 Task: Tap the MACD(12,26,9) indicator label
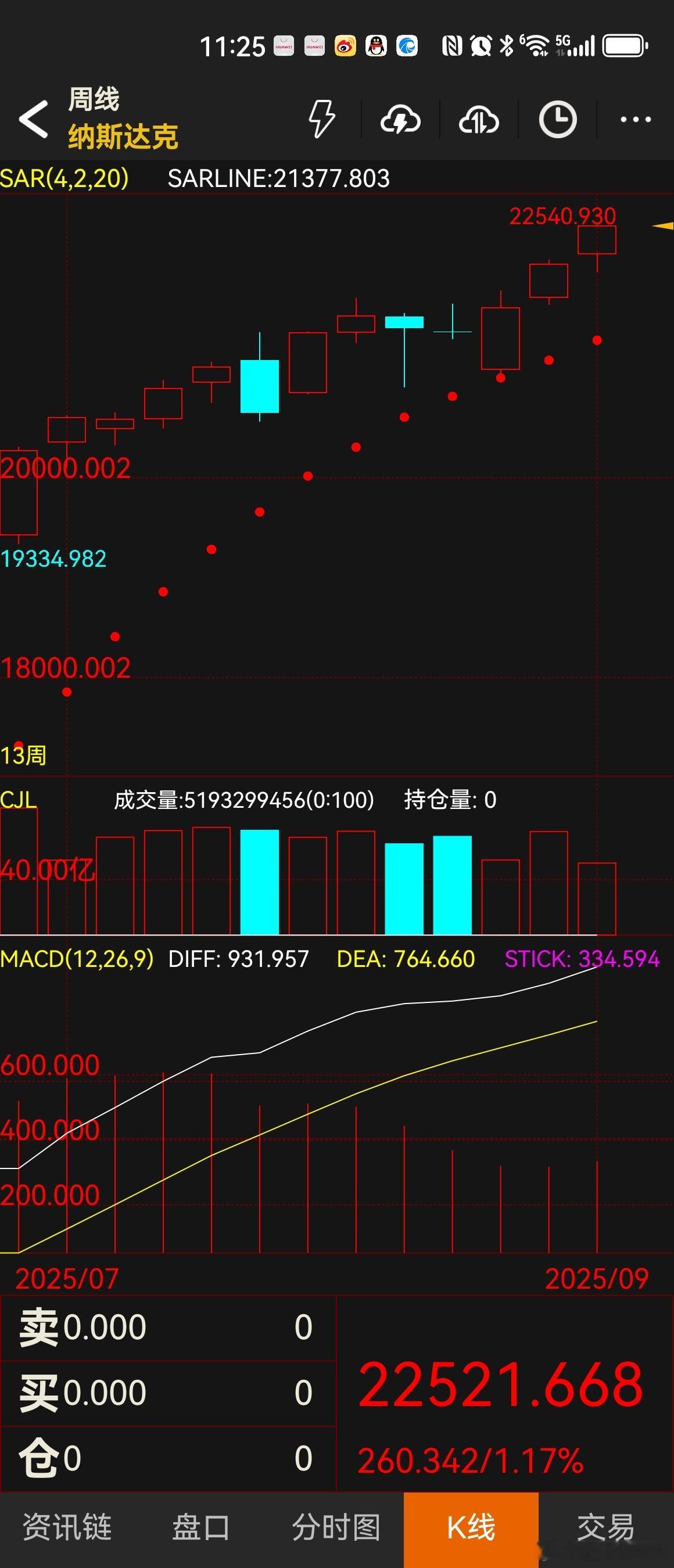77,959
